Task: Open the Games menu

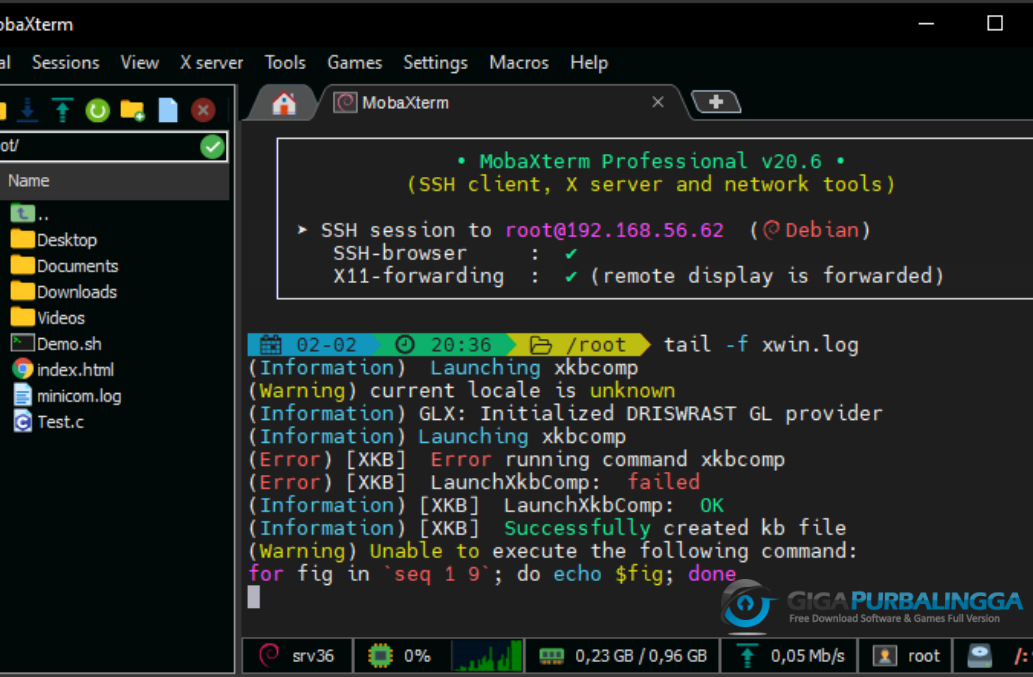Action: click(x=354, y=63)
